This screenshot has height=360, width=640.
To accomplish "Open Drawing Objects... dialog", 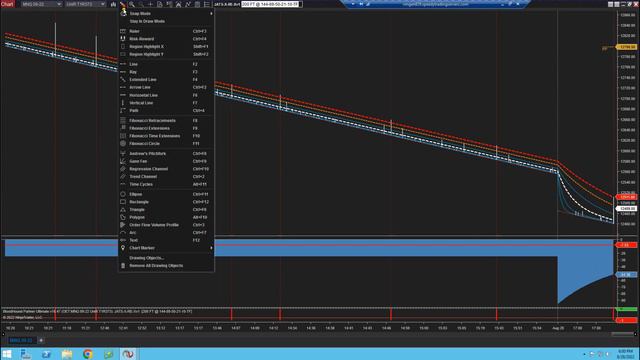I will [x=166, y=258].
